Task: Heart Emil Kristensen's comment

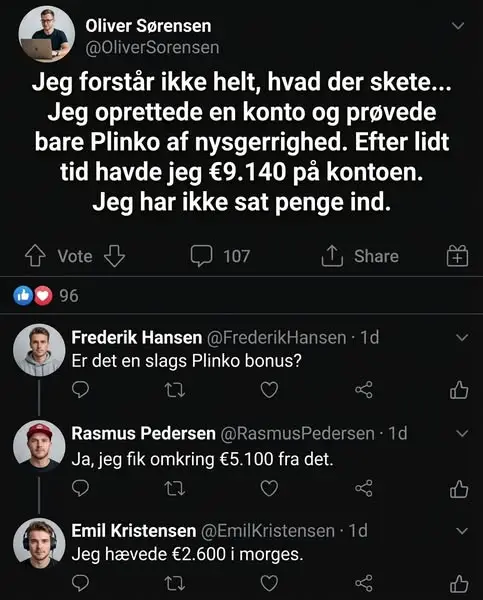Action: click(x=269, y=583)
